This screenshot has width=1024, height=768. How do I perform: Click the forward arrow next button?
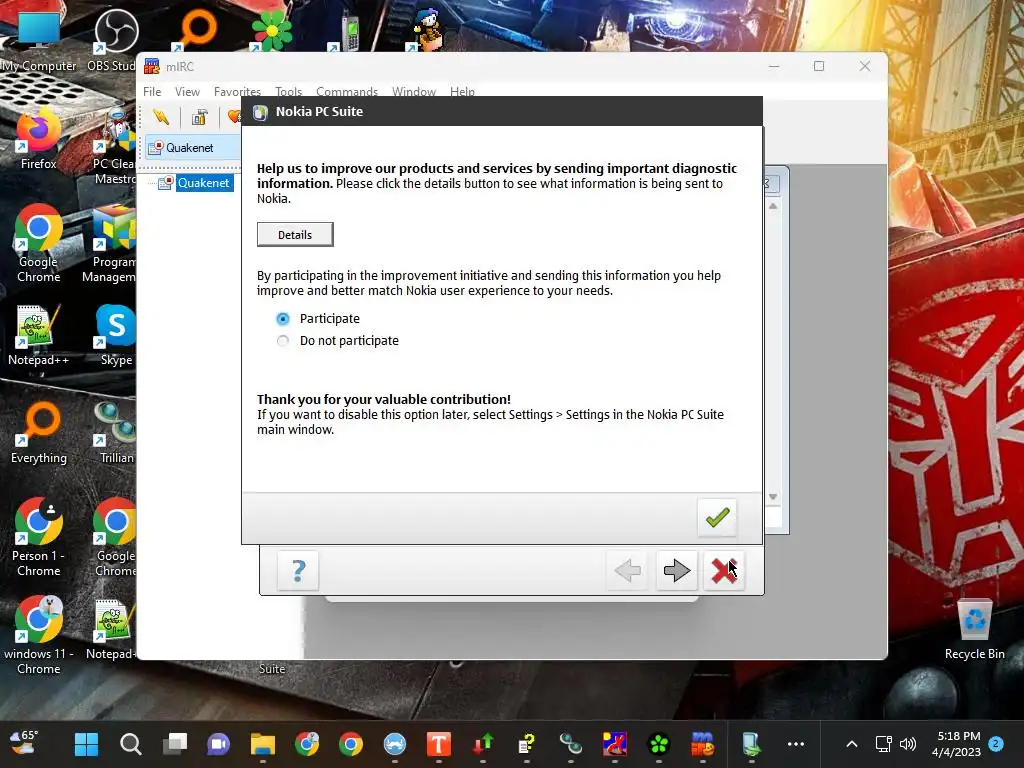(677, 570)
